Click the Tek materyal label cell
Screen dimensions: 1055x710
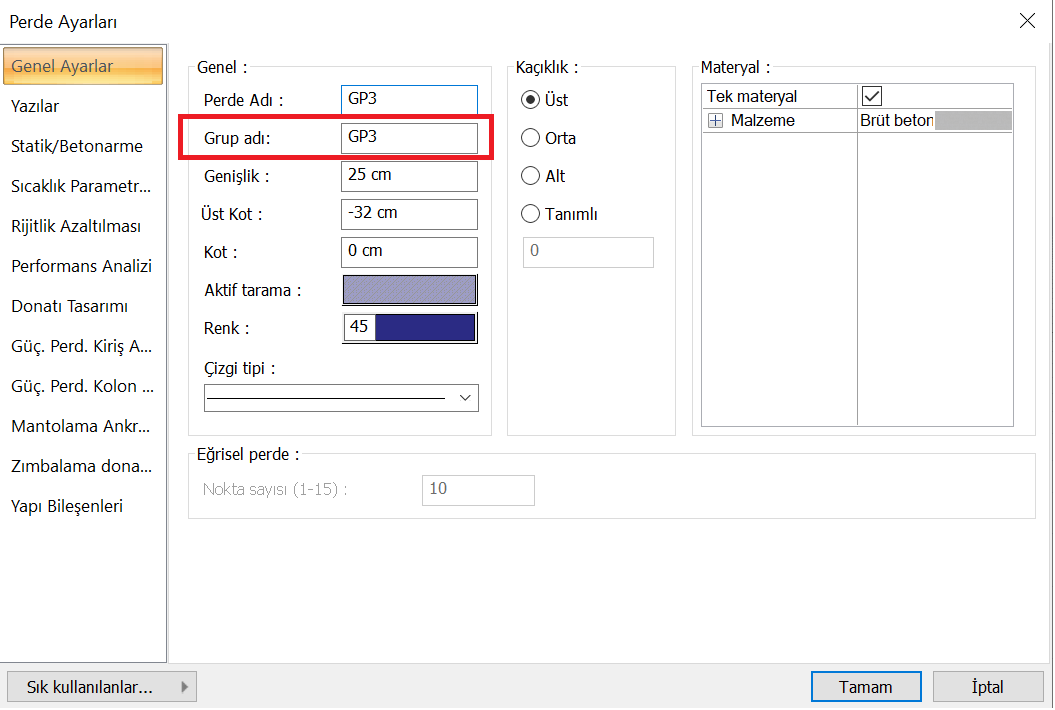tap(780, 96)
